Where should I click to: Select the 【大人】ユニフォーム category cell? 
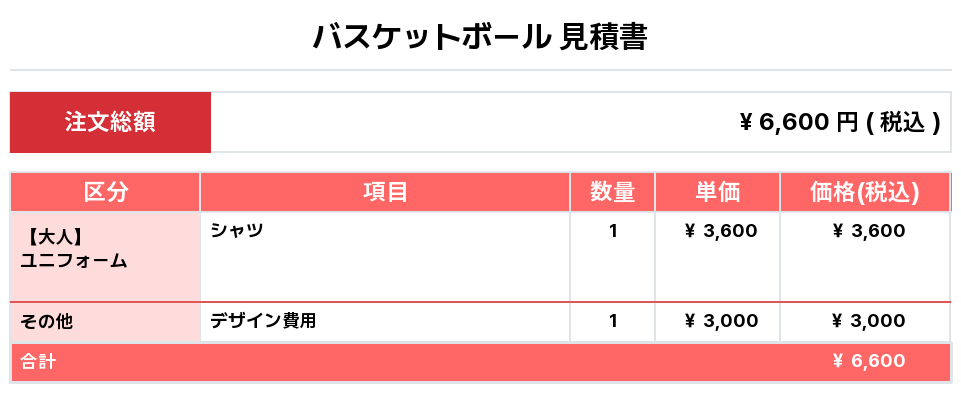tap(105, 257)
